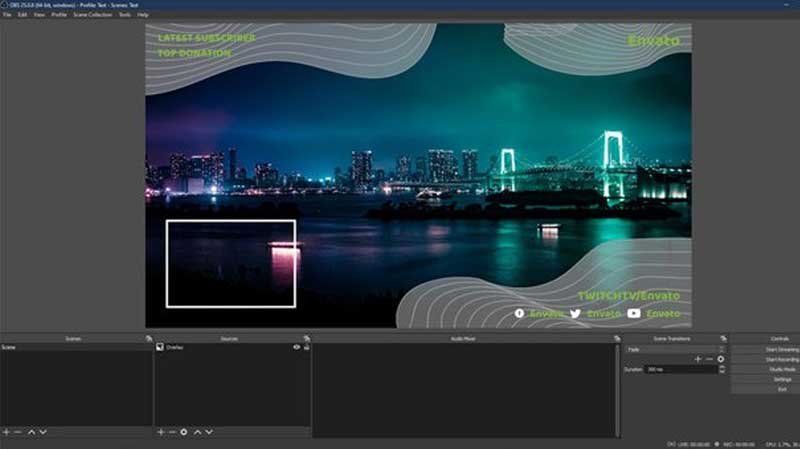800x450 pixels.
Task: Click the preview canvas overlay image
Action: tap(418, 176)
